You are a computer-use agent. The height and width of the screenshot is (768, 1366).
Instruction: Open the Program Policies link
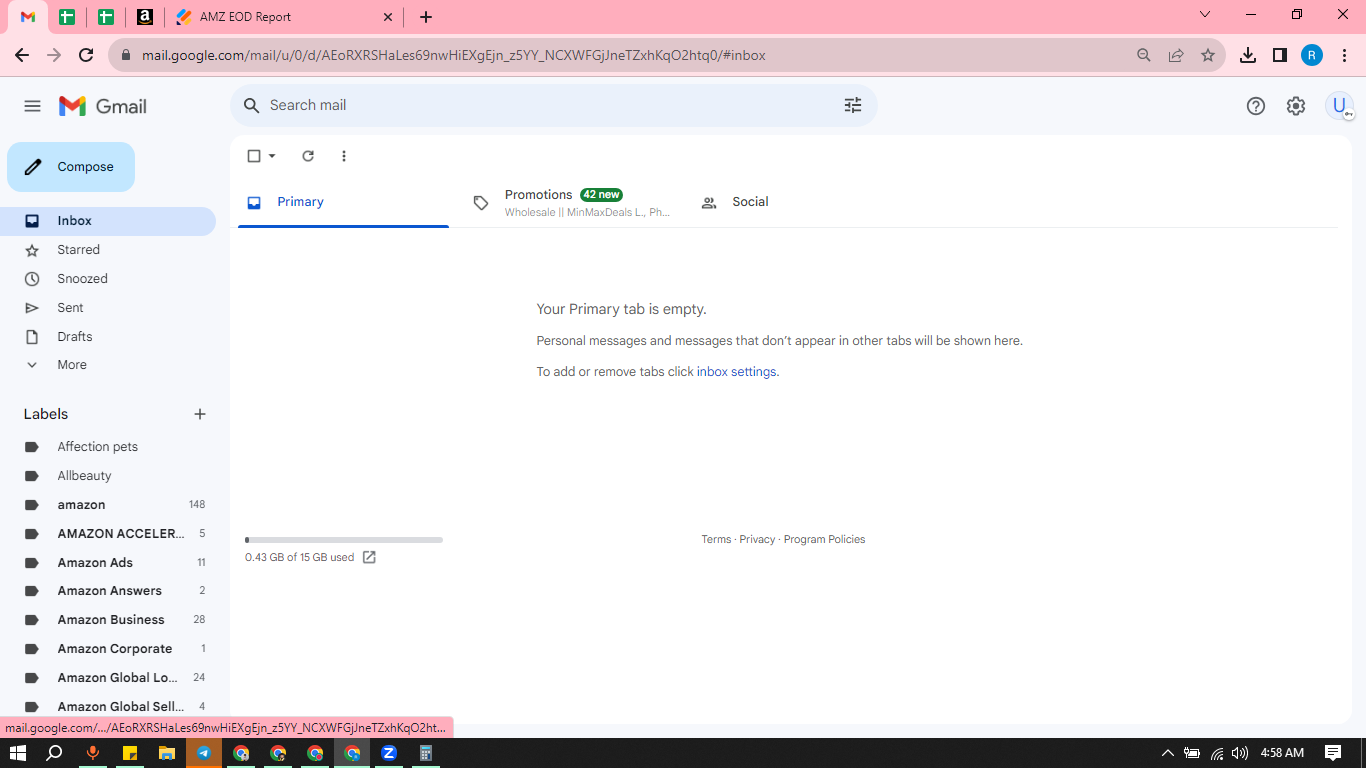click(x=824, y=539)
